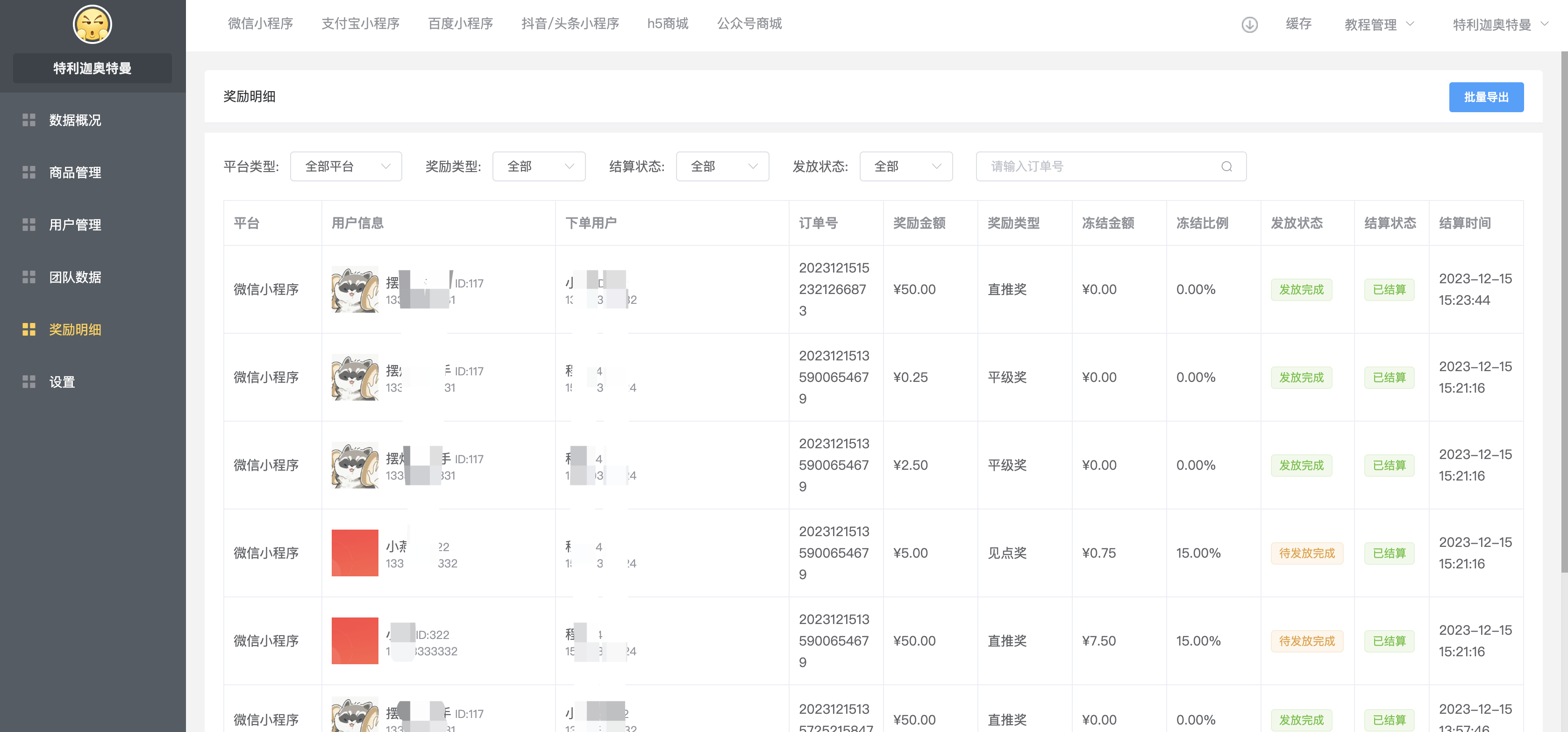Click the grid icon beside 设置
The width and height of the screenshot is (1568, 732).
point(29,382)
